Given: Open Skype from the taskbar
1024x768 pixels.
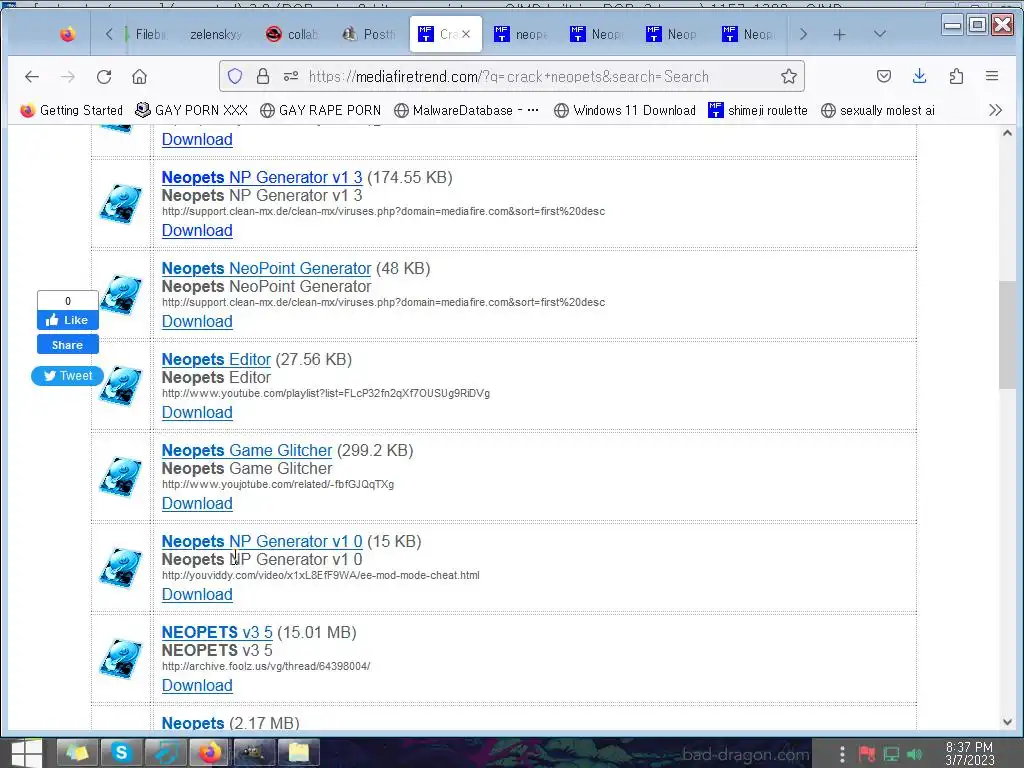Looking at the screenshot, I should [x=121, y=753].
